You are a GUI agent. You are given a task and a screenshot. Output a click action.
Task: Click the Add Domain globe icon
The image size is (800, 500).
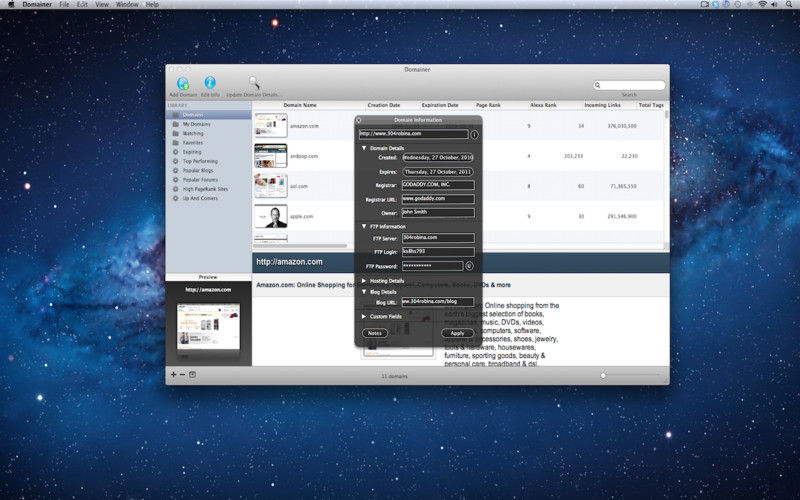(x=183, y=83)
